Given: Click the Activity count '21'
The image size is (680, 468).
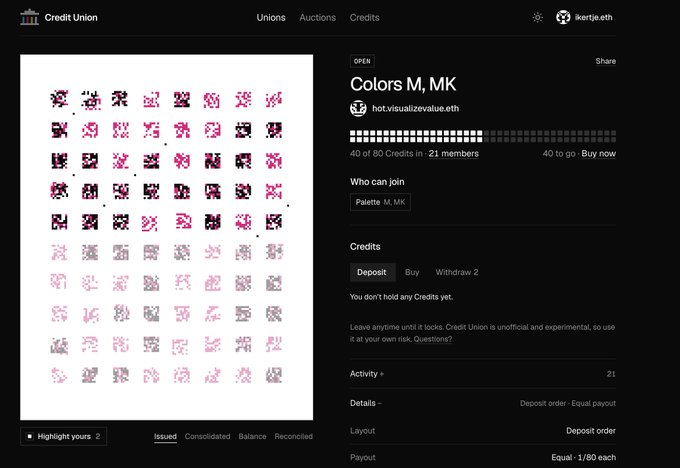Looking at the screenshot, I should coord(611,374).
